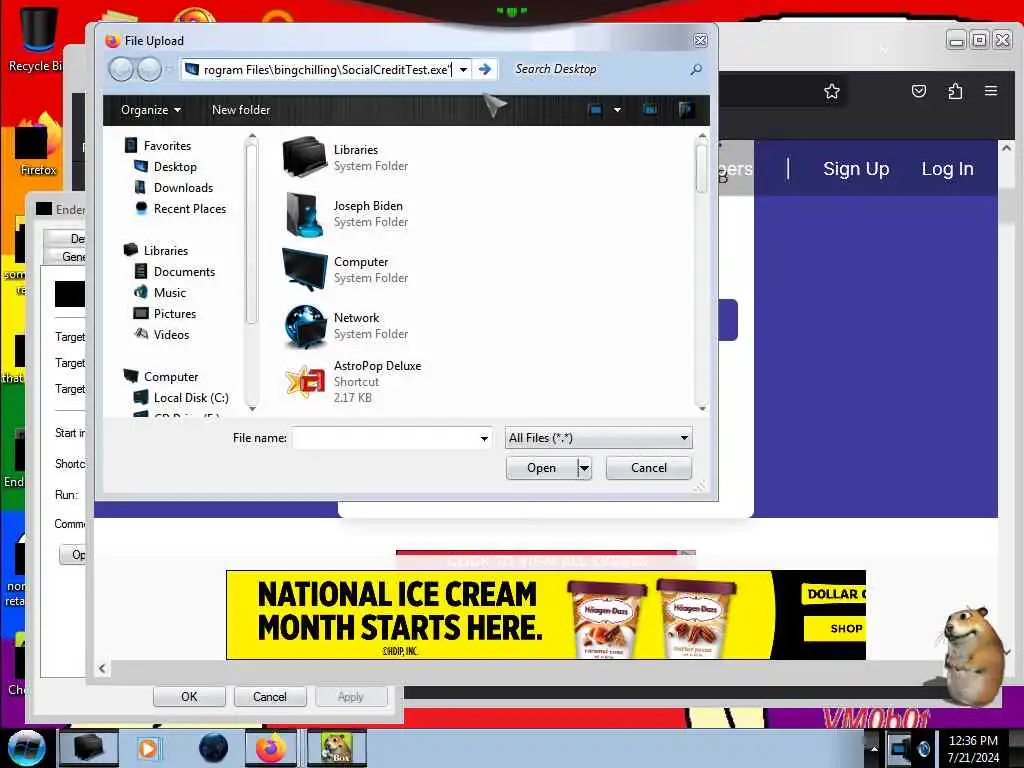Open the All Files type filter dropdown
1024x768 pixels.
click(x=599, y=438)
